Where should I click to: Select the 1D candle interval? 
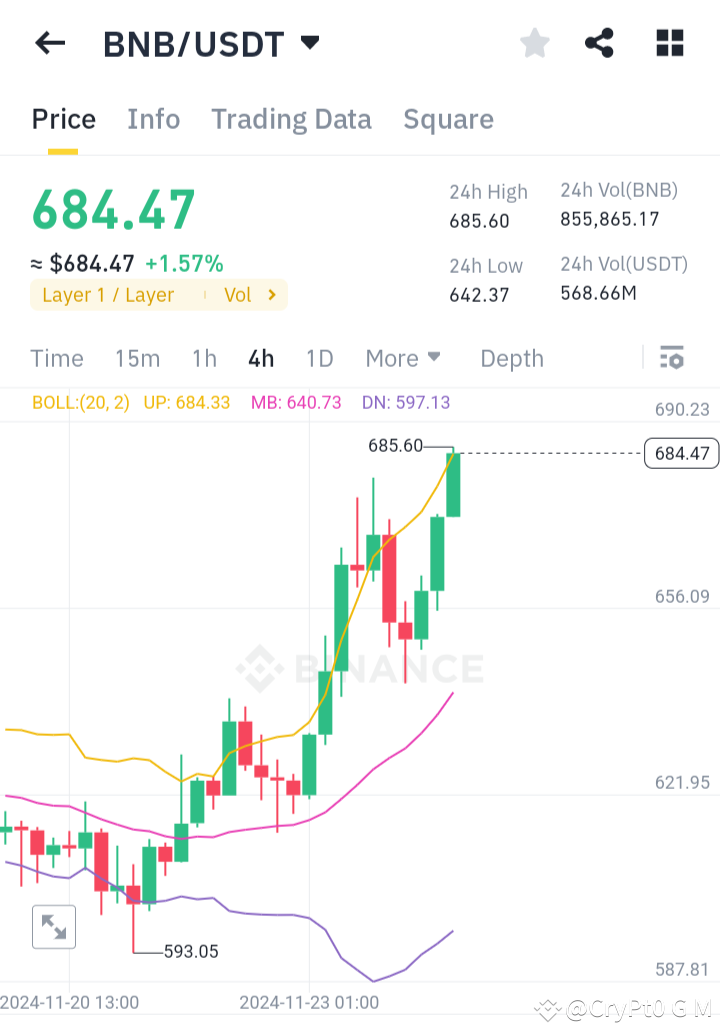(320, 357)
